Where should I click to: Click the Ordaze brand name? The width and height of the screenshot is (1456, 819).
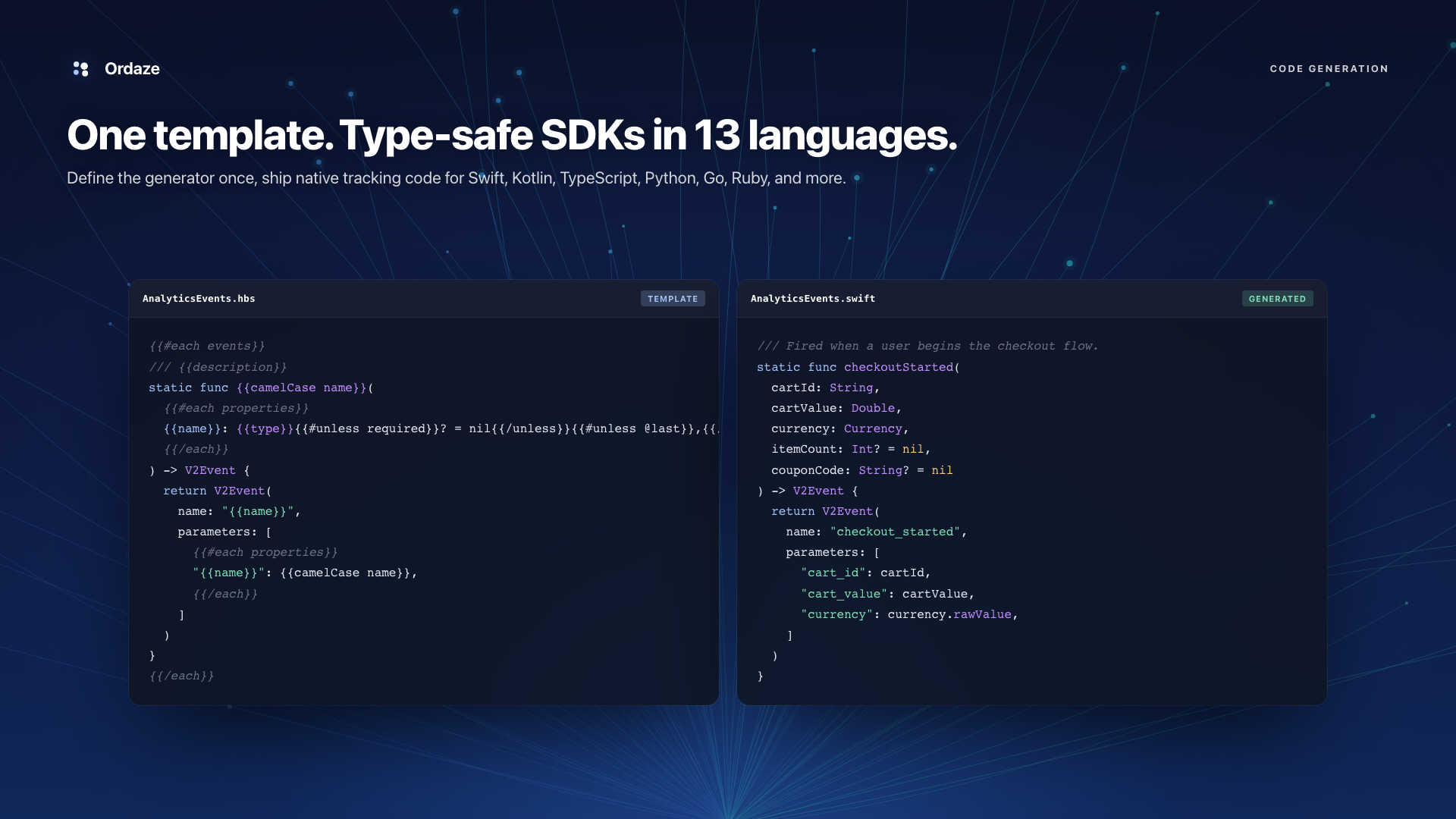pos(132,69)
